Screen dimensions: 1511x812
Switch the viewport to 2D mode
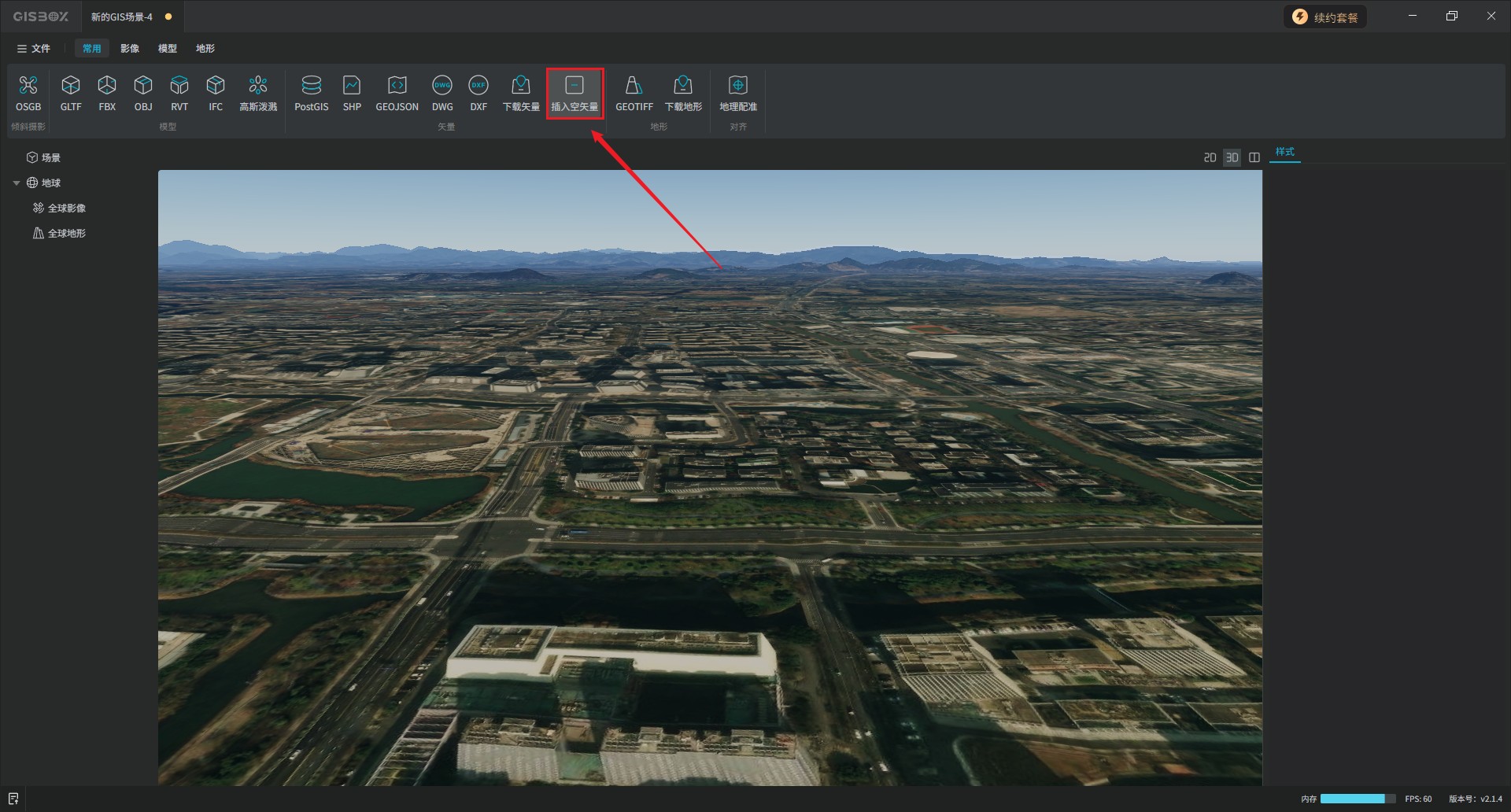coord(1210,158)
